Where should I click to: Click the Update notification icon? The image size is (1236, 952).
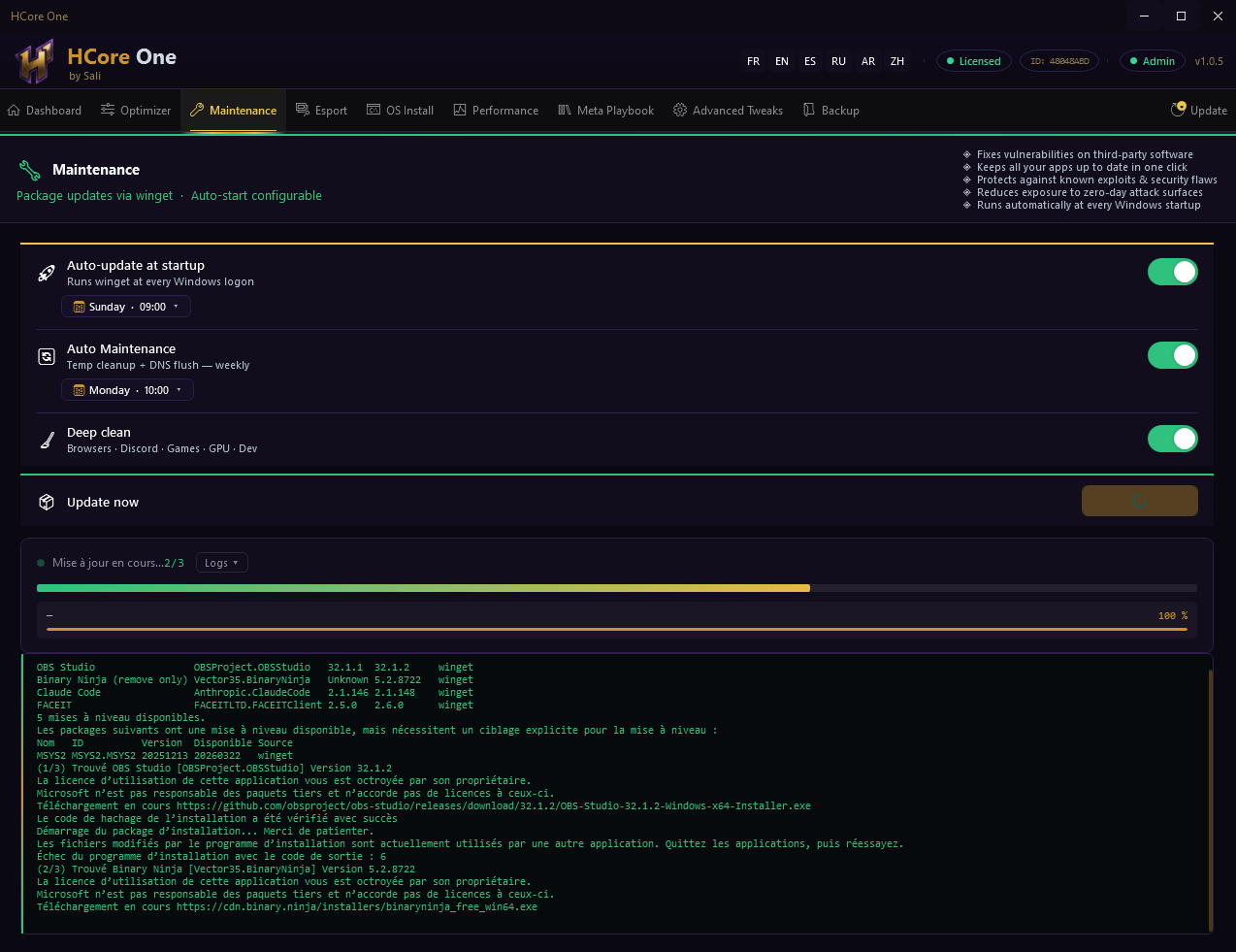pyautogui.click(x=1179, y=109)
